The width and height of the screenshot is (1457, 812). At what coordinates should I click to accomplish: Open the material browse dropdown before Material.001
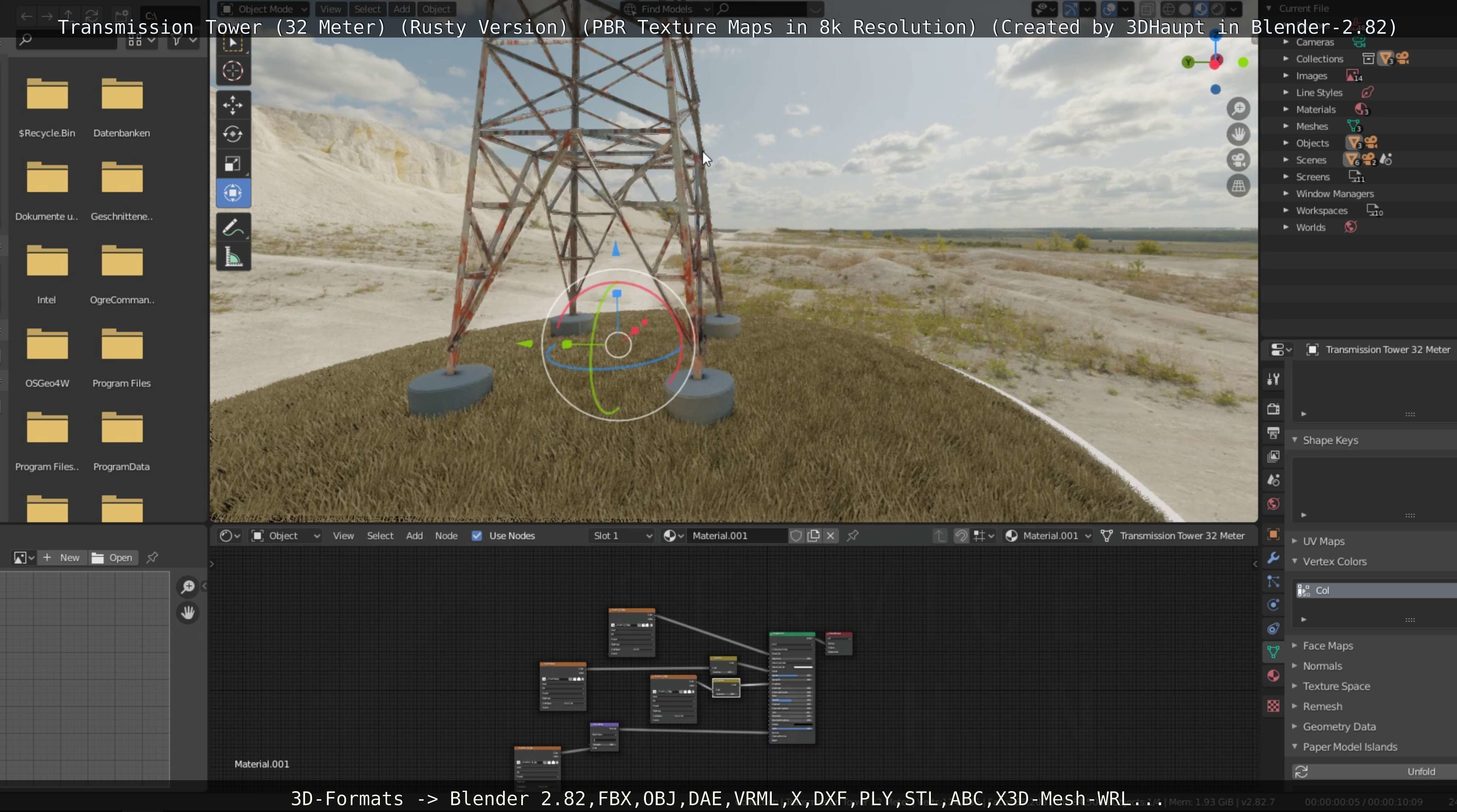673,536
